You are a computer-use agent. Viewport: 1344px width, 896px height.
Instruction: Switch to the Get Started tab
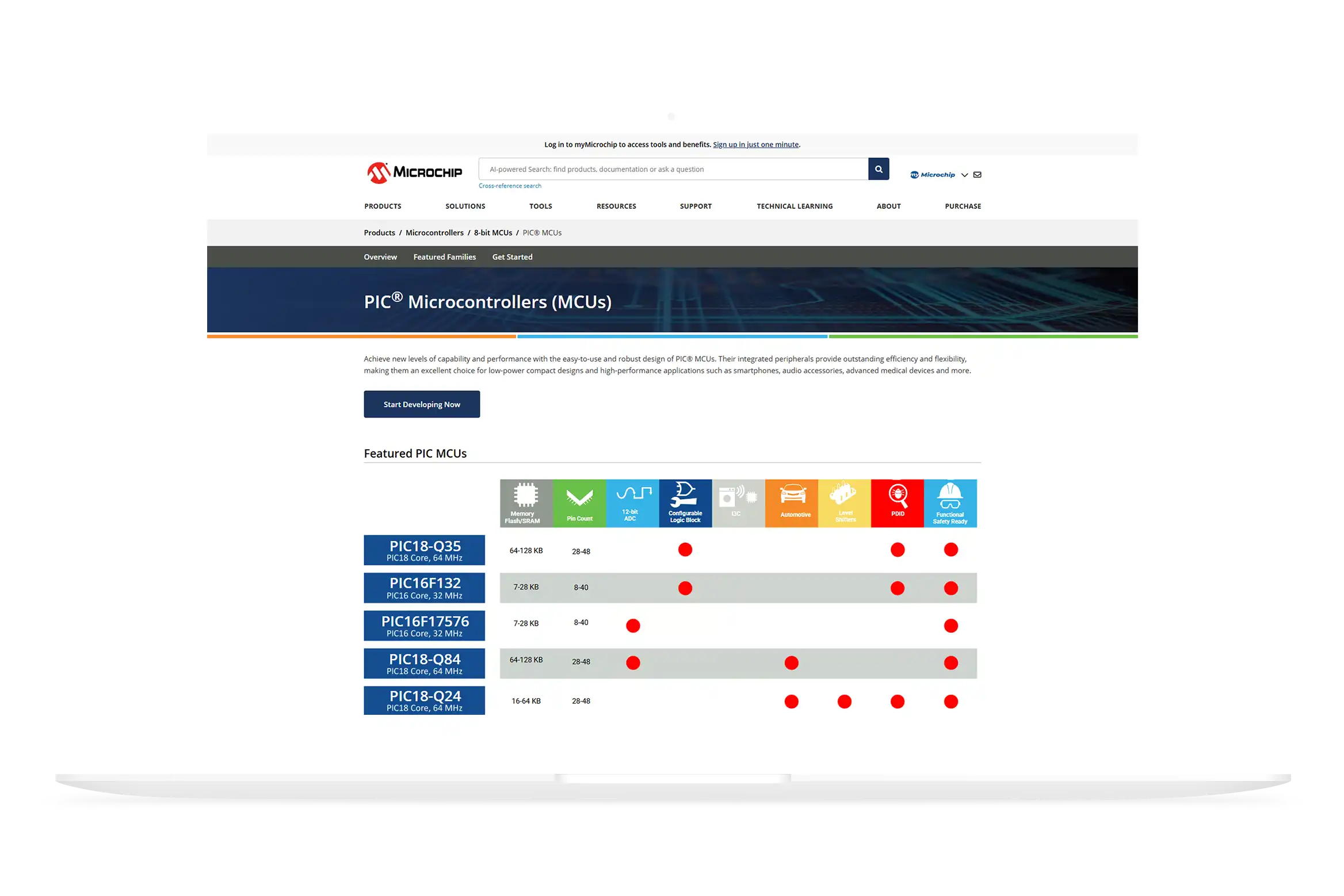[x=512, y=257]
